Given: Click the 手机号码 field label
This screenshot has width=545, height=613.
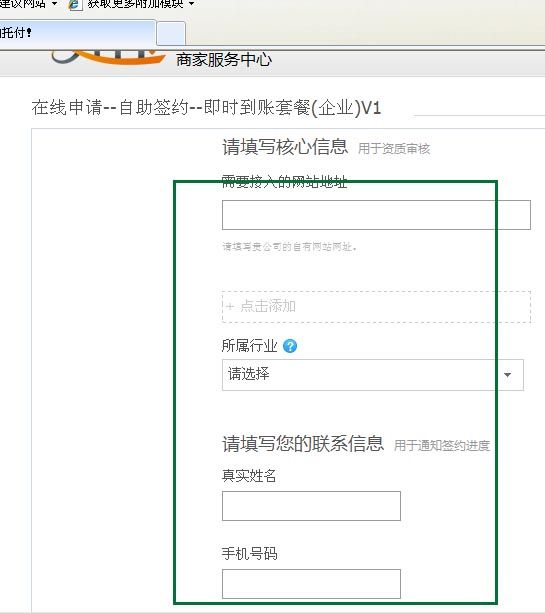Looking at the screenshot, I should pos(249,554).
